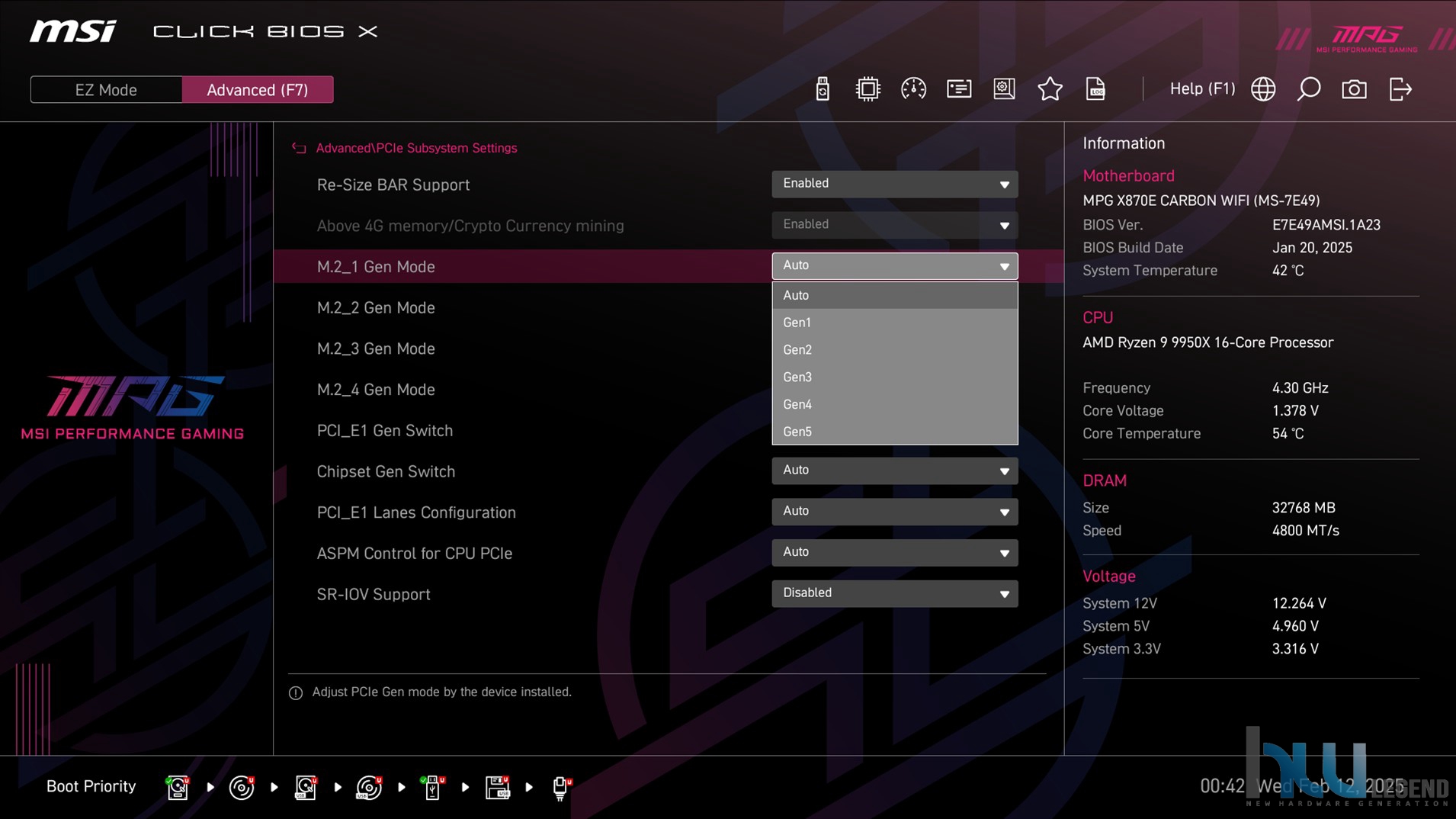This screenshot has height=819, width=1456.
Task: Click the AMD Ryzen 9 9950X processor text
Action: (x=1208, y=342)
